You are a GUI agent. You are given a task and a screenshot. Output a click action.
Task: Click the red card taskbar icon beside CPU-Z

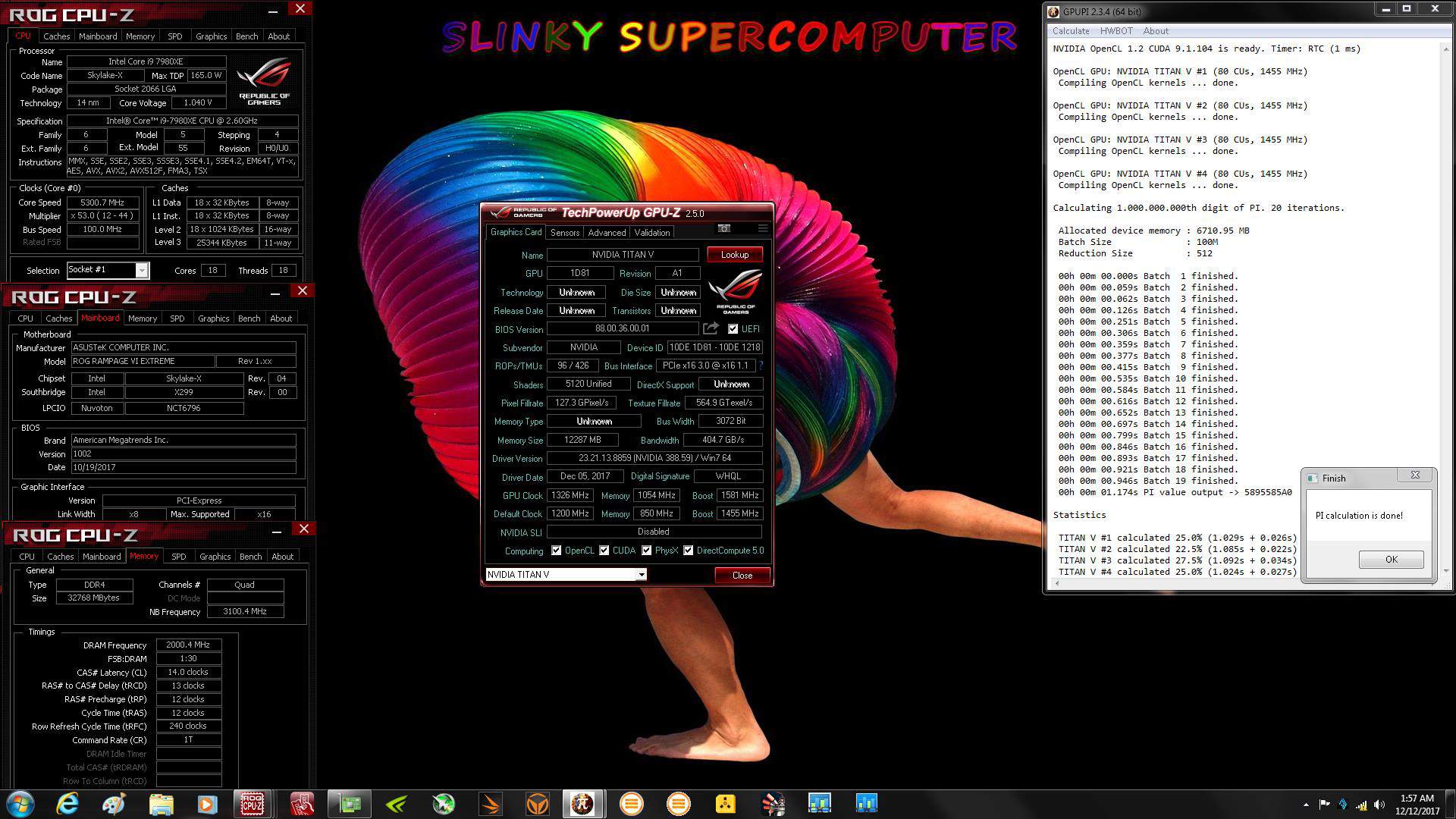(302, 804)
